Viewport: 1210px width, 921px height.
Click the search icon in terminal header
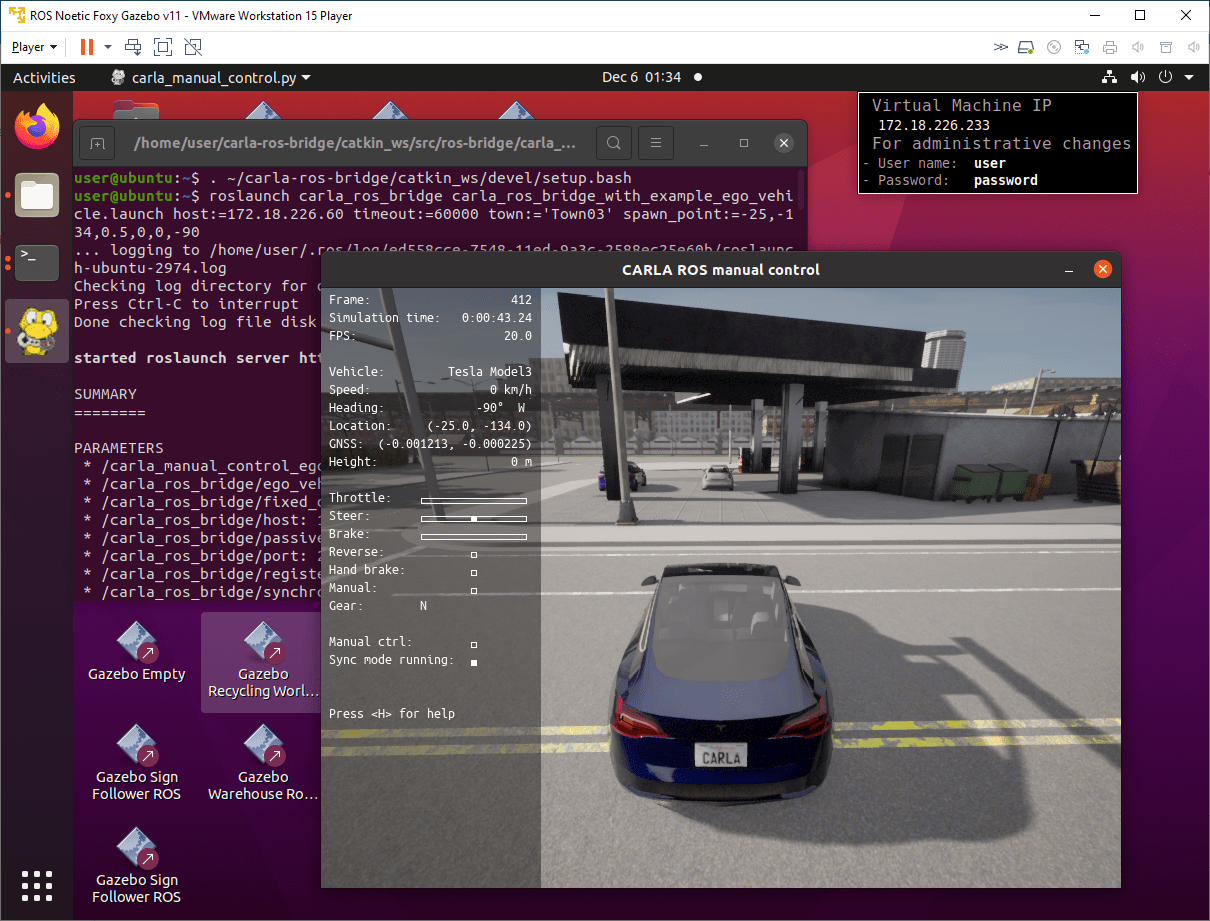pyautogui.click(x=614, y=143)
